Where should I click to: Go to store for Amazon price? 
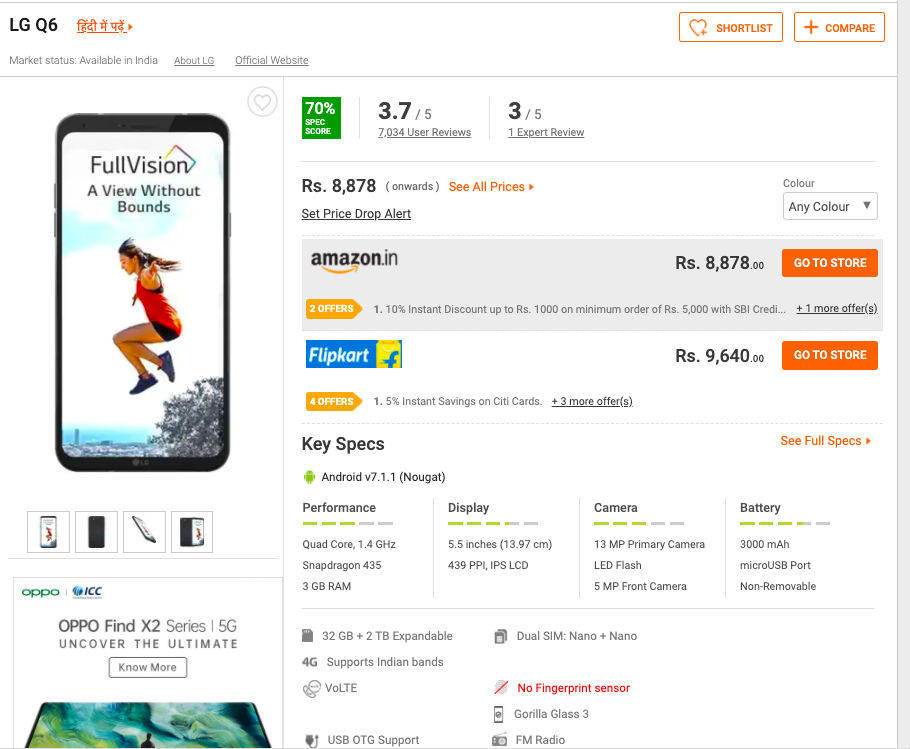(829, 263)
